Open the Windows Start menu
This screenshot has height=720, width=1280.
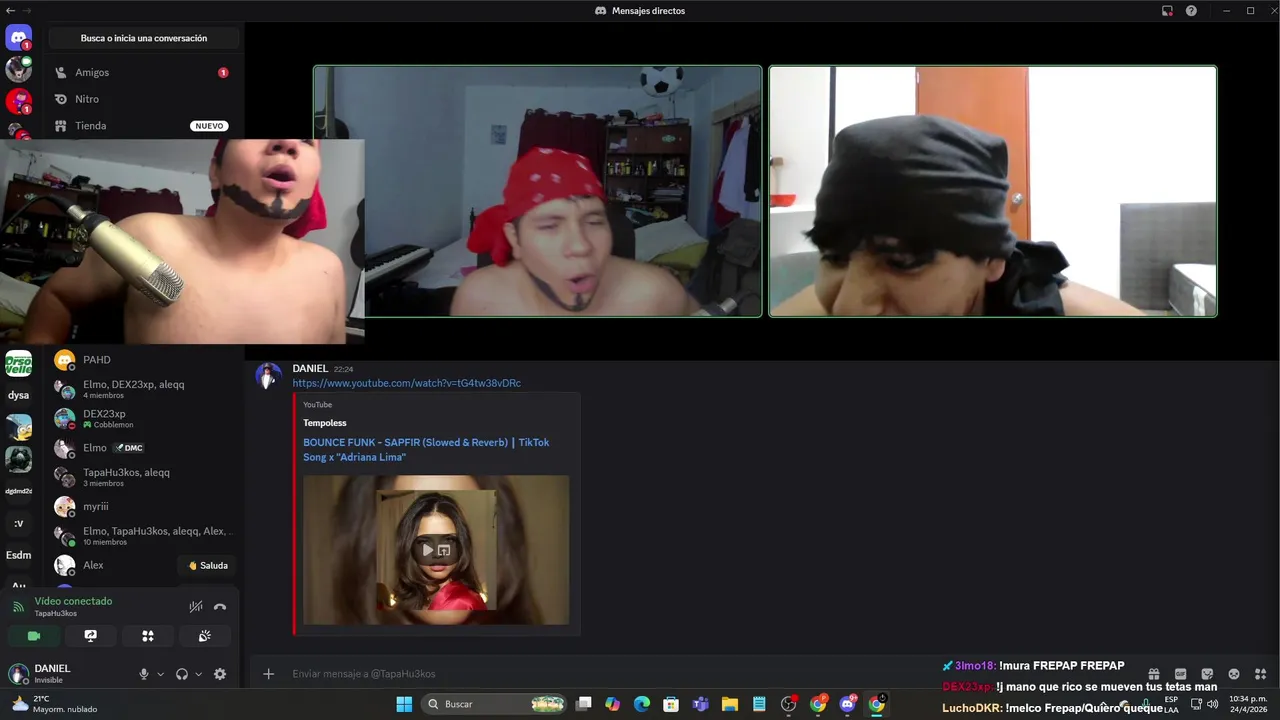point(404,704)
